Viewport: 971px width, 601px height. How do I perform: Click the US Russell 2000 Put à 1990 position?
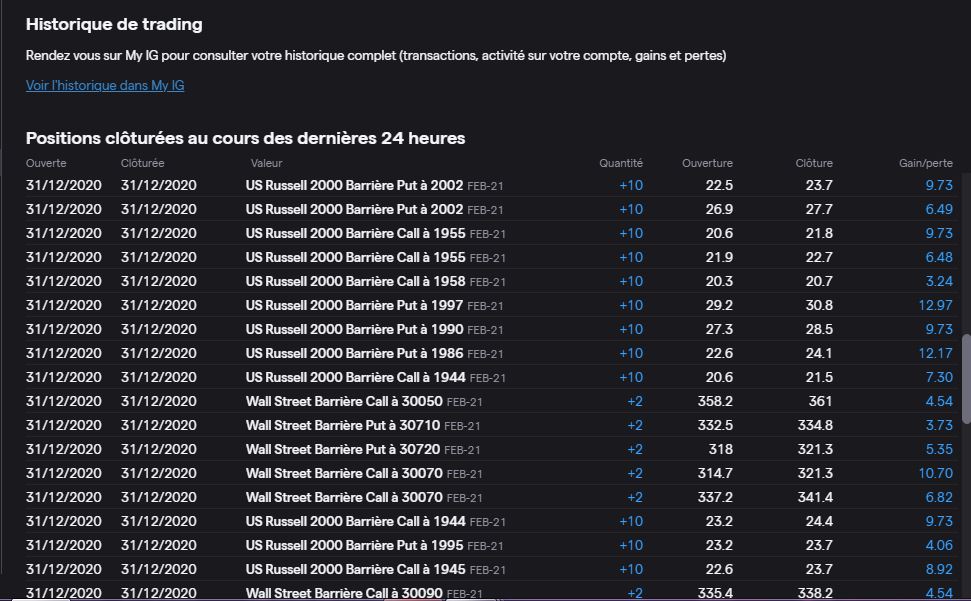click(x=354, y=329)
